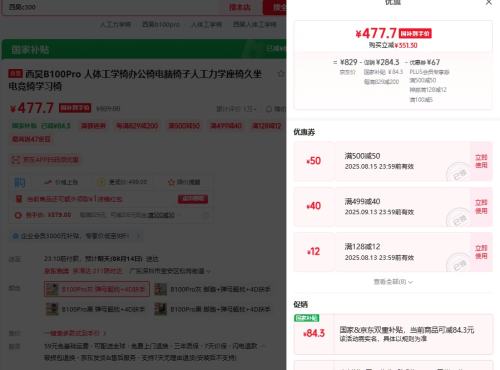Click the 促销 section heading
The width and height of the screenshot is (500, 370).
[301, 304]
